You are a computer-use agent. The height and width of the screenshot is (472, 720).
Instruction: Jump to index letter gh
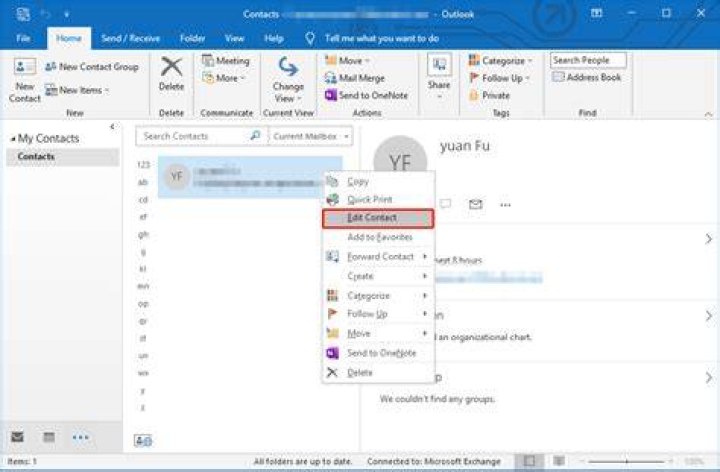[143, 234]
